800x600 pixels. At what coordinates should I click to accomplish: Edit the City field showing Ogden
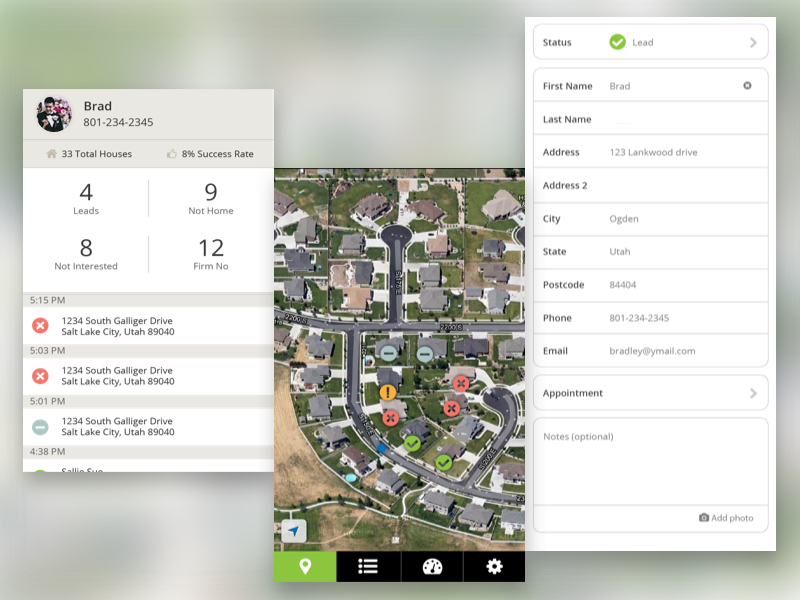[651, 219]
